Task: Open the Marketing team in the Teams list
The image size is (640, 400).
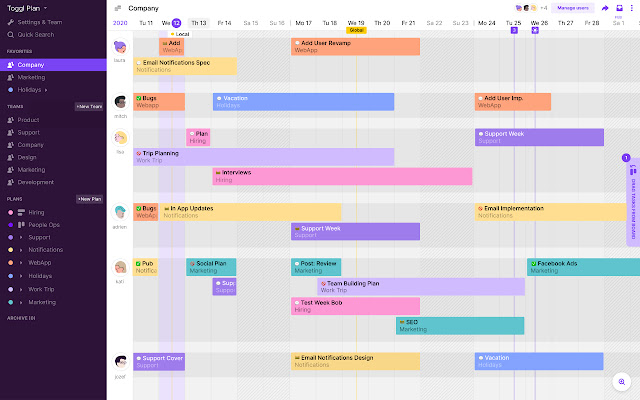Action: (x=31, y=170)
